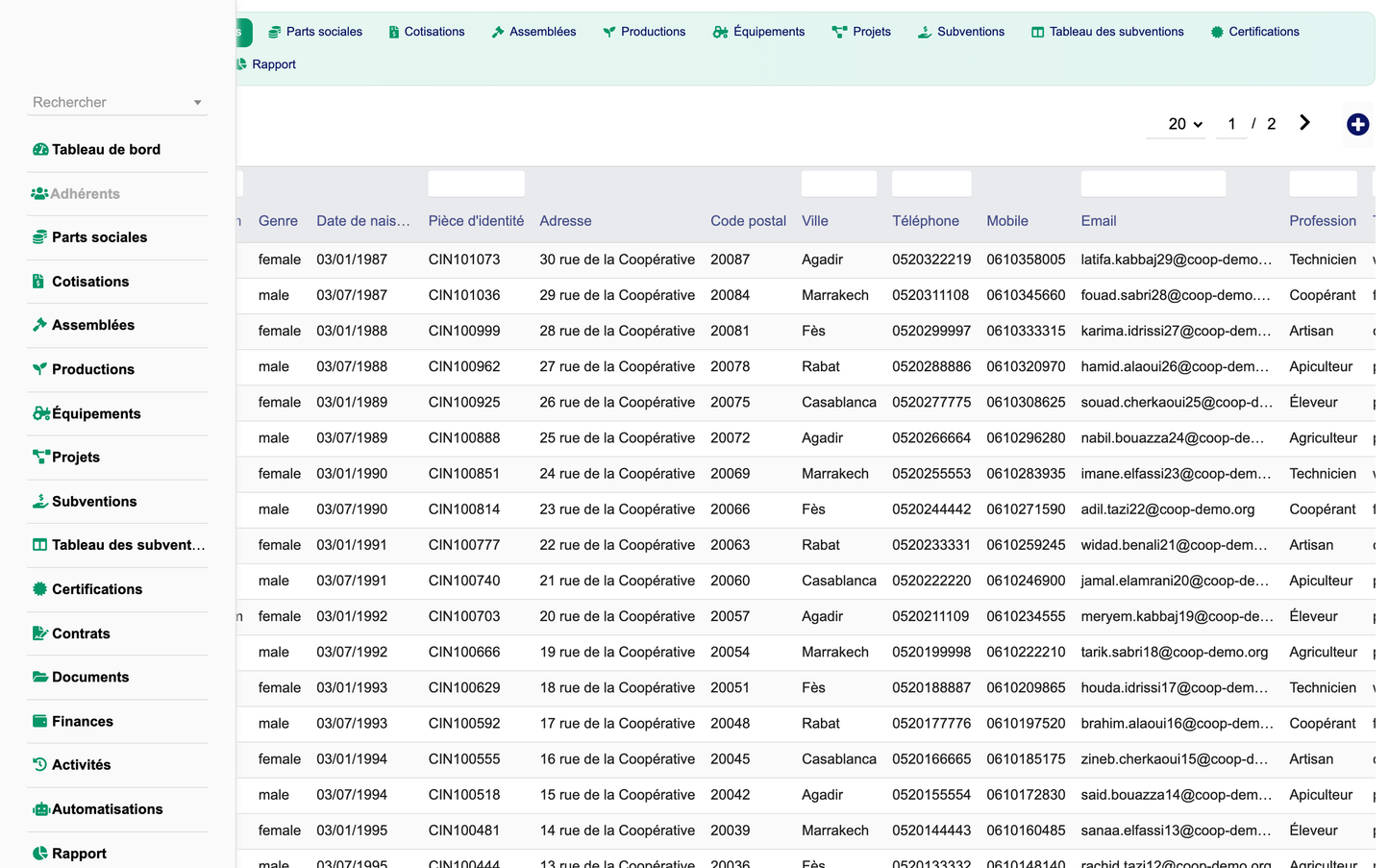Click top bar Assemblées gavel icon
The width and height of the screenshot is (1389, 868).
pyautogui.click(x=498, y=32)
